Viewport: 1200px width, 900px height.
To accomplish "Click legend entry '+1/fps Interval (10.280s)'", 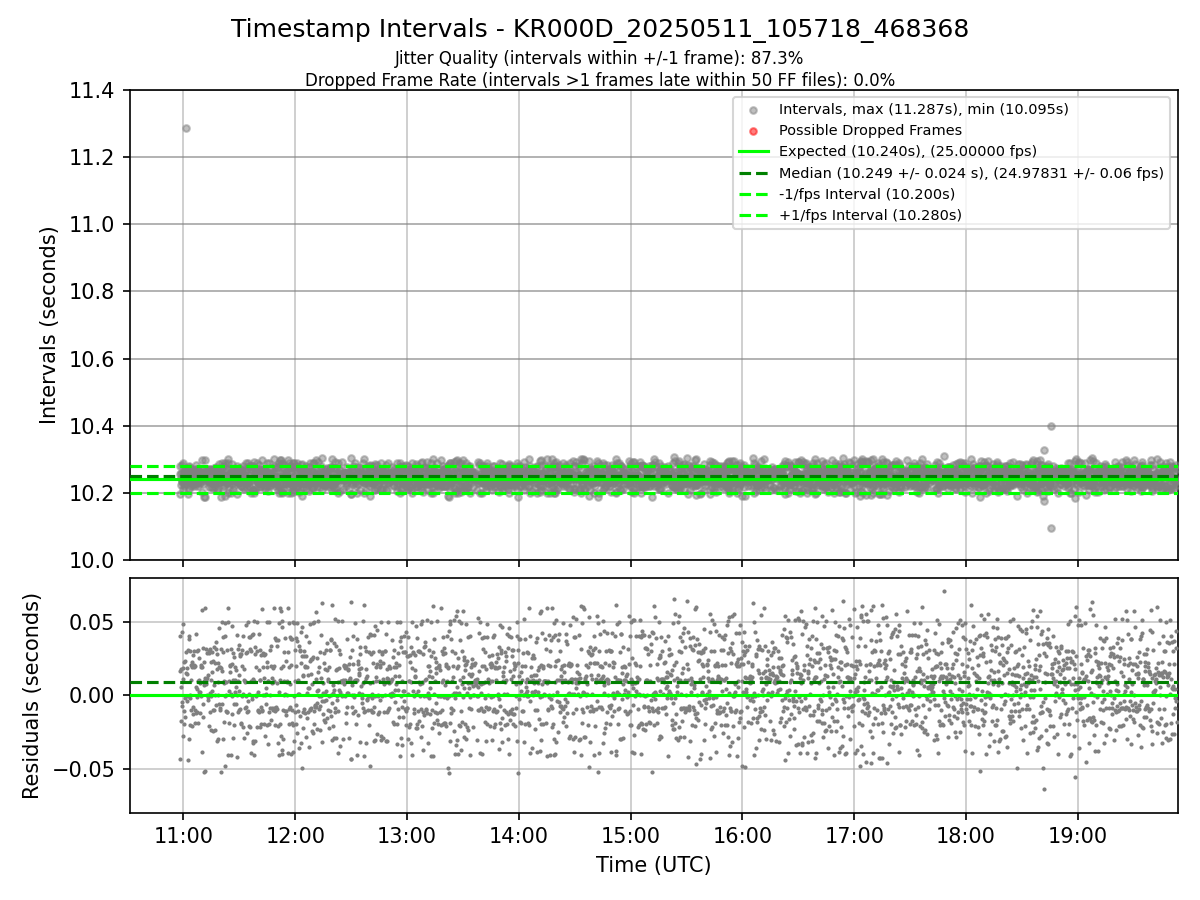I will click(x=870, y=215).
